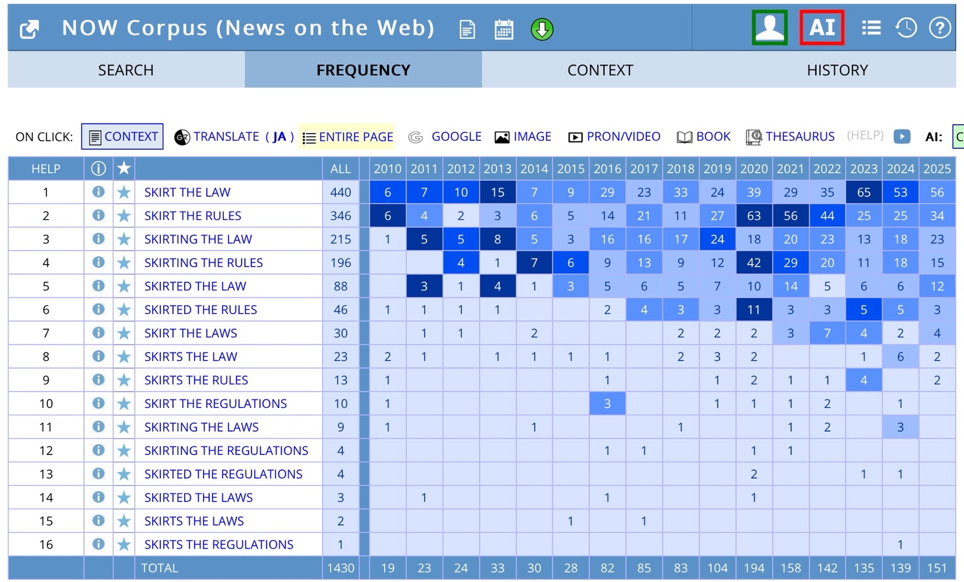Open the list menu icon in header

point(871,28)
